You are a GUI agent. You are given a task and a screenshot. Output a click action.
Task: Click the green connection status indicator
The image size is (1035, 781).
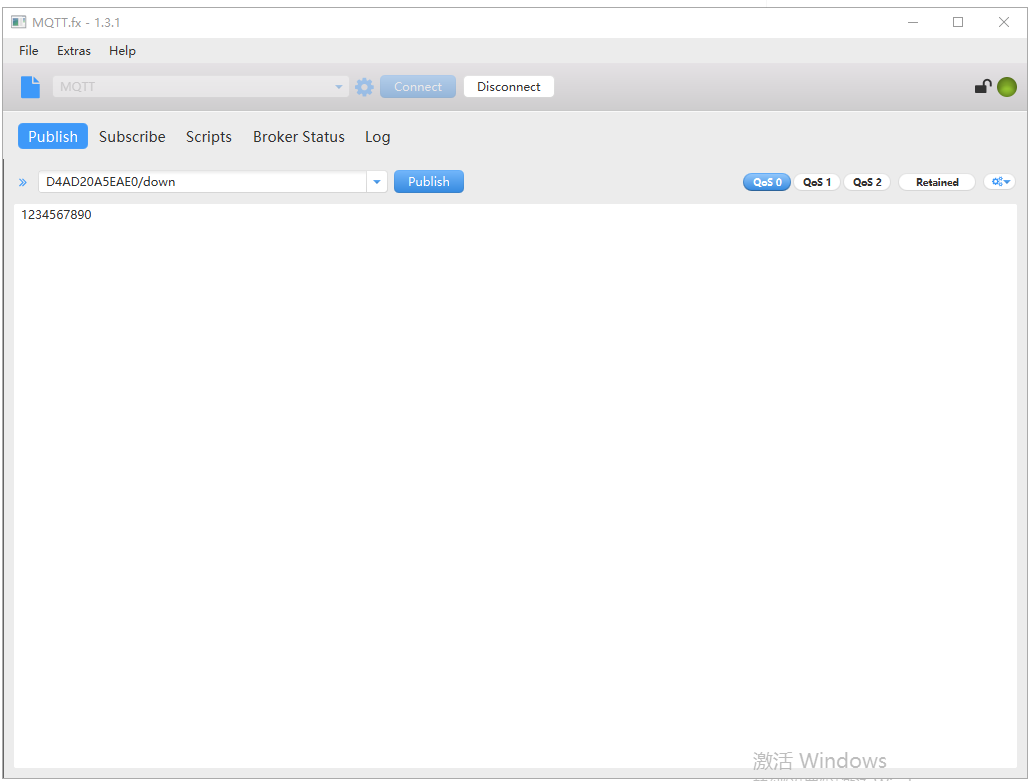1007,87
